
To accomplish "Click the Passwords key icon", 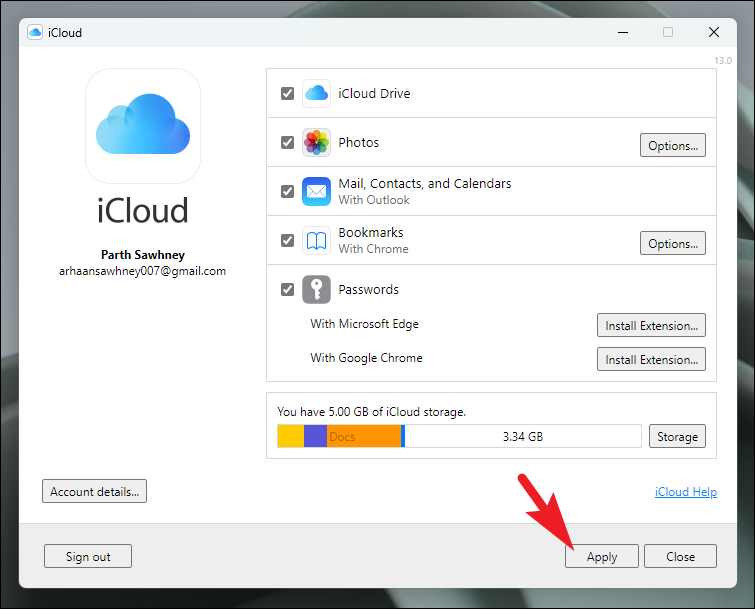I will point(316,289).
